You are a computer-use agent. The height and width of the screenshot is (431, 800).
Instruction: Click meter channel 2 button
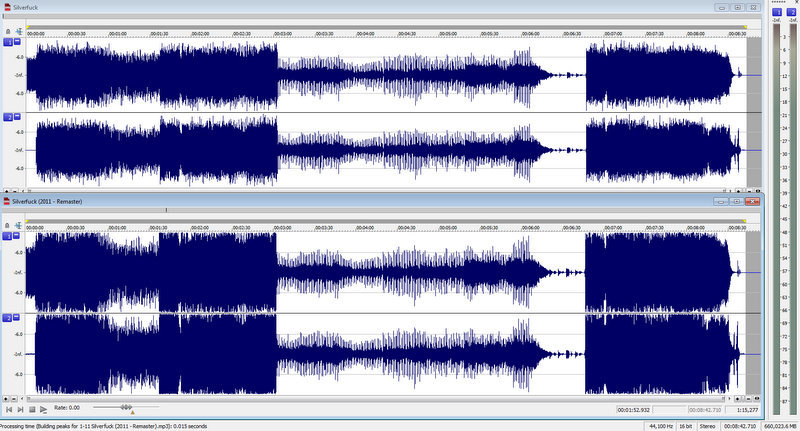click(791, 12)
